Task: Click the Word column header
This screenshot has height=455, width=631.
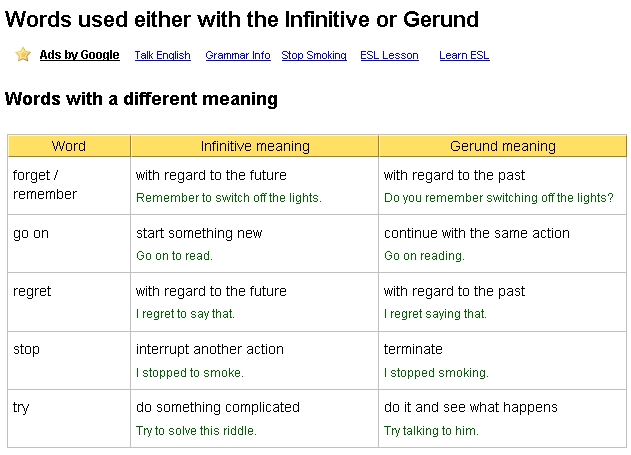Action: [x=69, y=146]
